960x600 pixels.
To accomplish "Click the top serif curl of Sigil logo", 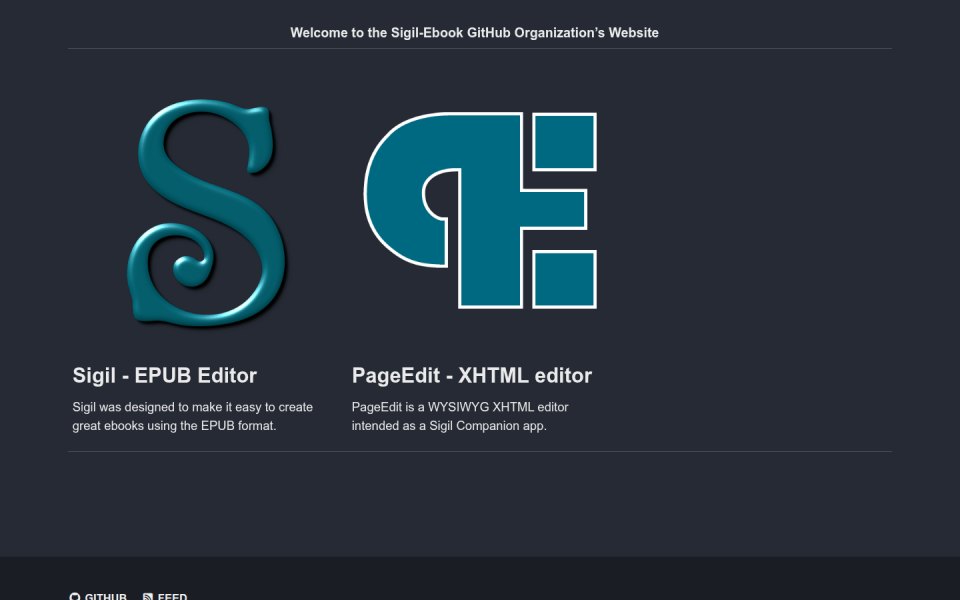I will pos(260,138).
